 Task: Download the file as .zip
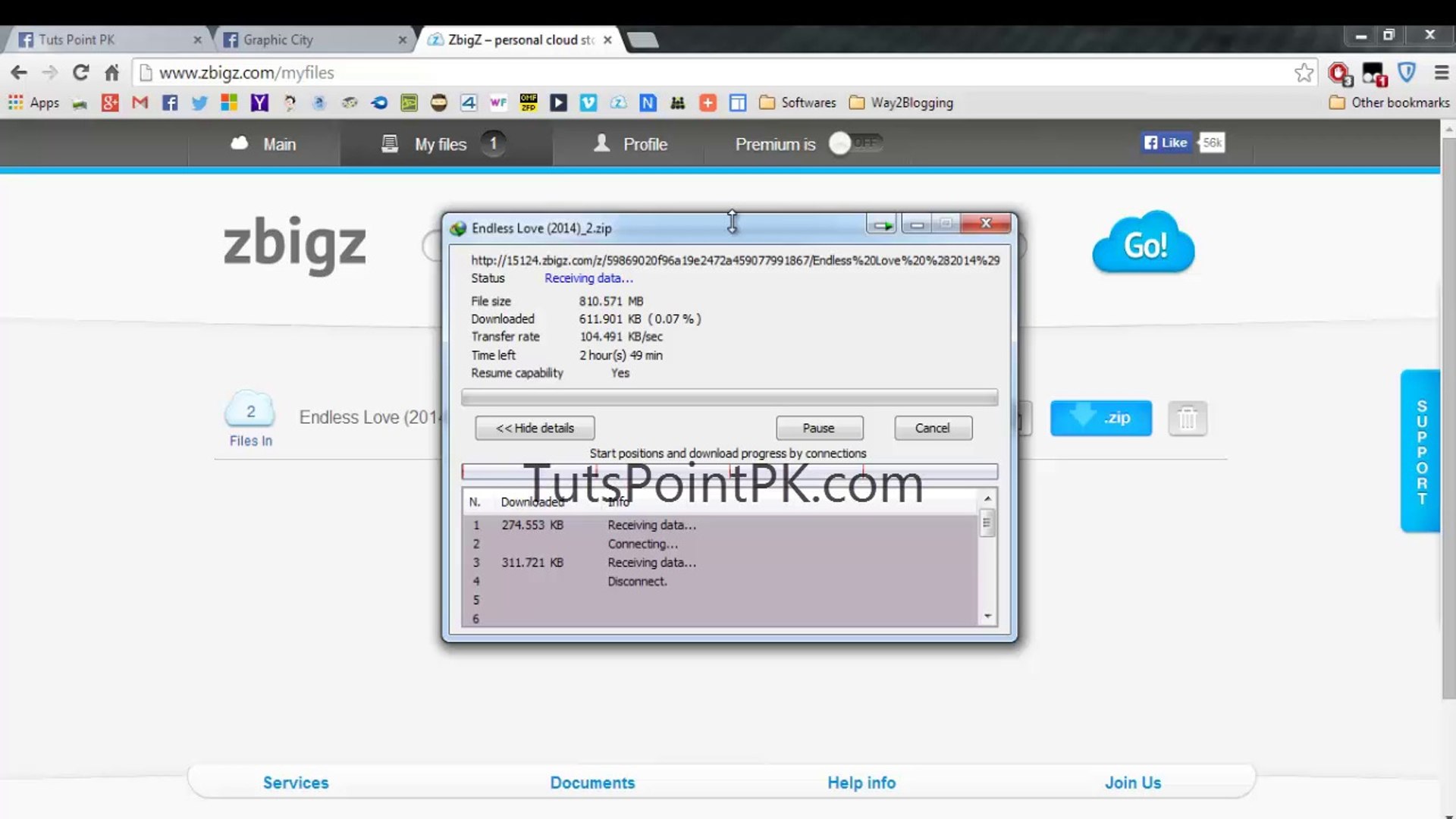pyautogui.click(x=1100, y=418)
